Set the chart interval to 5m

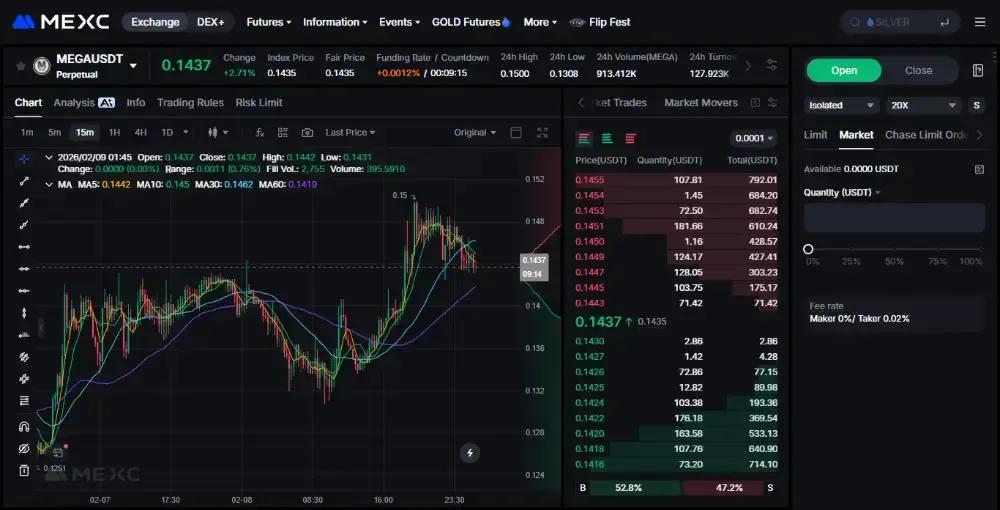(x=54, y=133)
